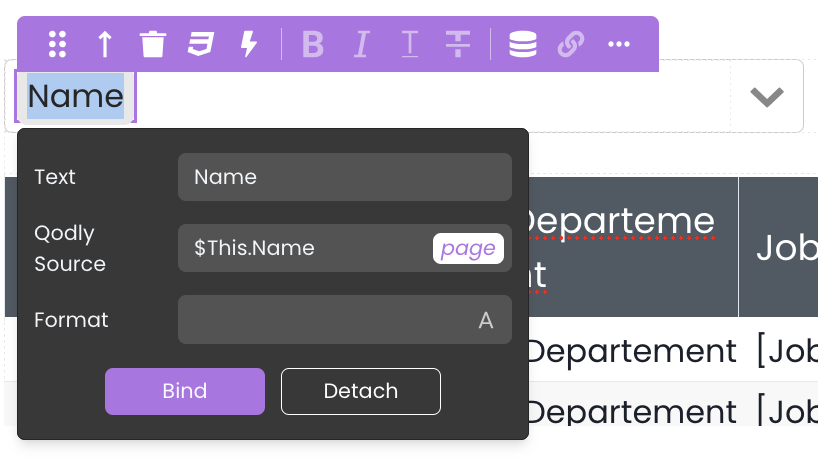Open the more options ellipsis menu
Viewport: 818px width, 462px height.
pyautogui.click(x=619, y=44)
